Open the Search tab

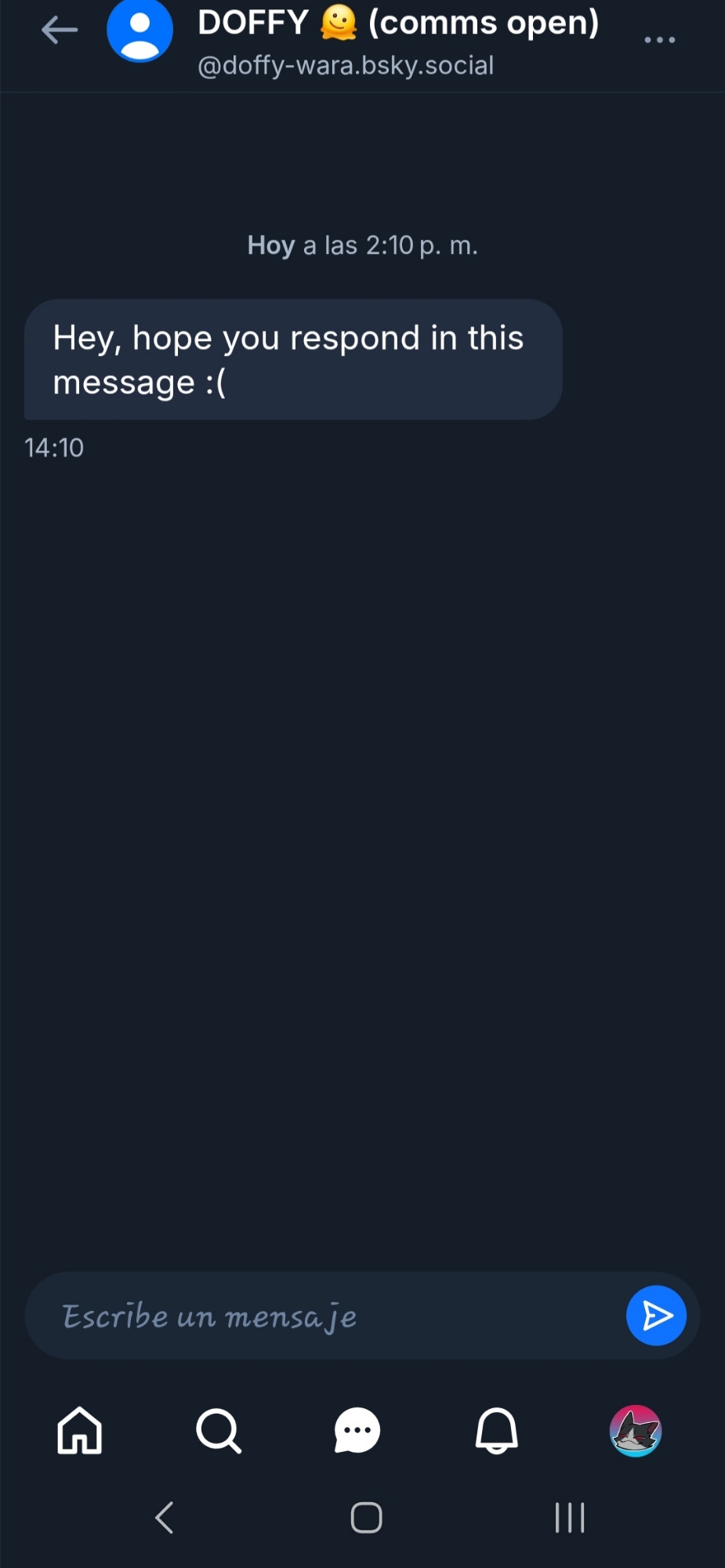coord(219,1431)
